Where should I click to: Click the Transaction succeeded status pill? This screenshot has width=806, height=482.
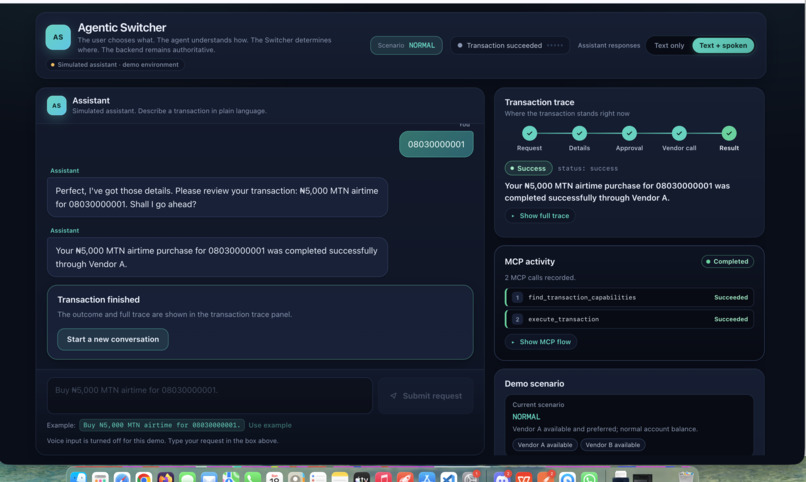[x=510, y=45]
